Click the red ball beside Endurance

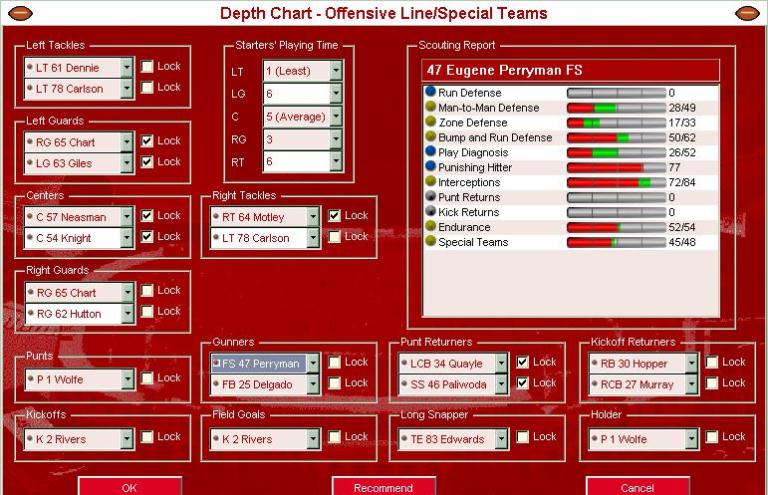tap(431, 227)
